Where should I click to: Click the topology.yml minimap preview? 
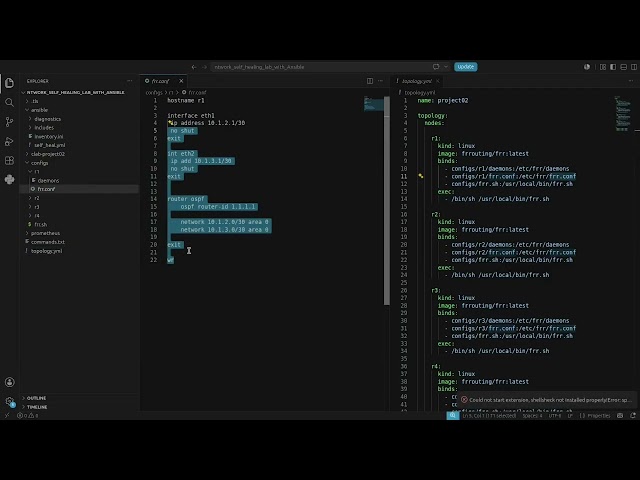click(x=623, y=114)
